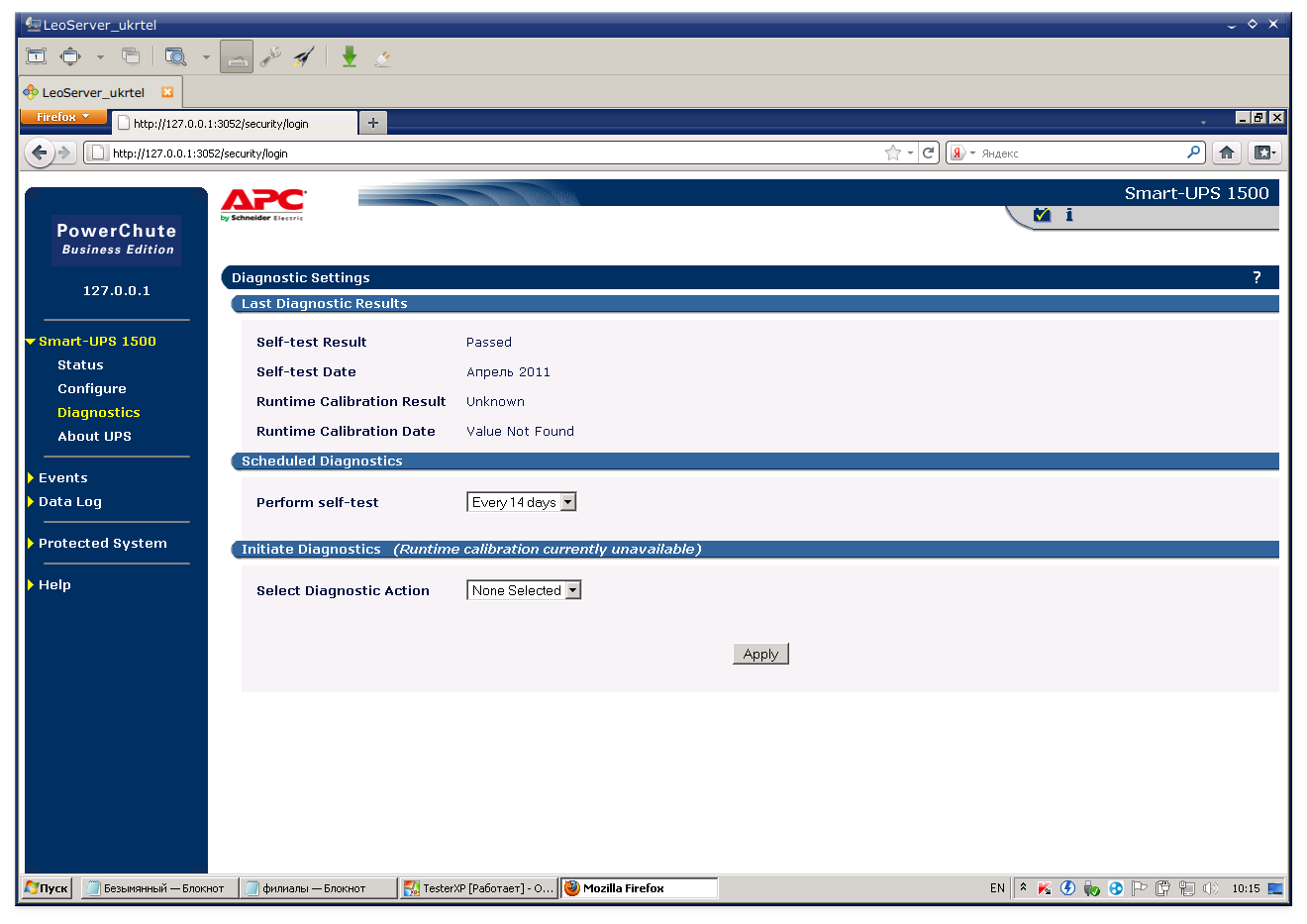
Task: Open the wrench tools icon
Action: pyautogui.click(x=270, y=57)
